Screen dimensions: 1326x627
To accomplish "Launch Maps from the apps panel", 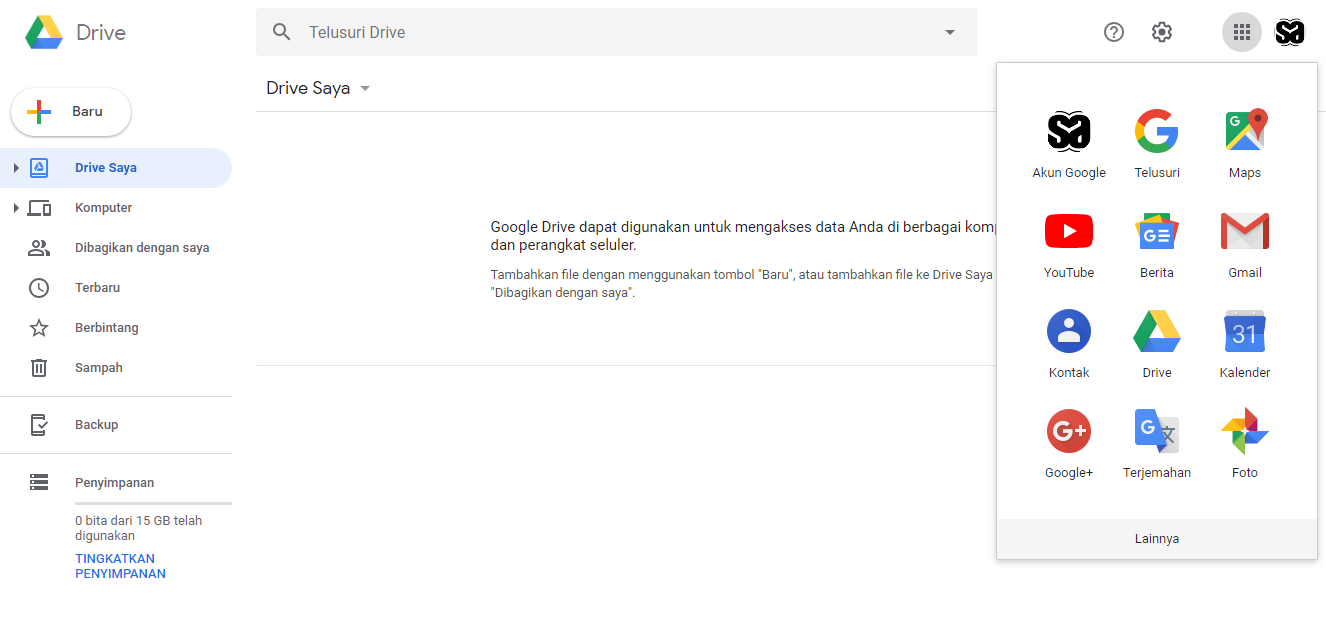I will click(1245, 145).
